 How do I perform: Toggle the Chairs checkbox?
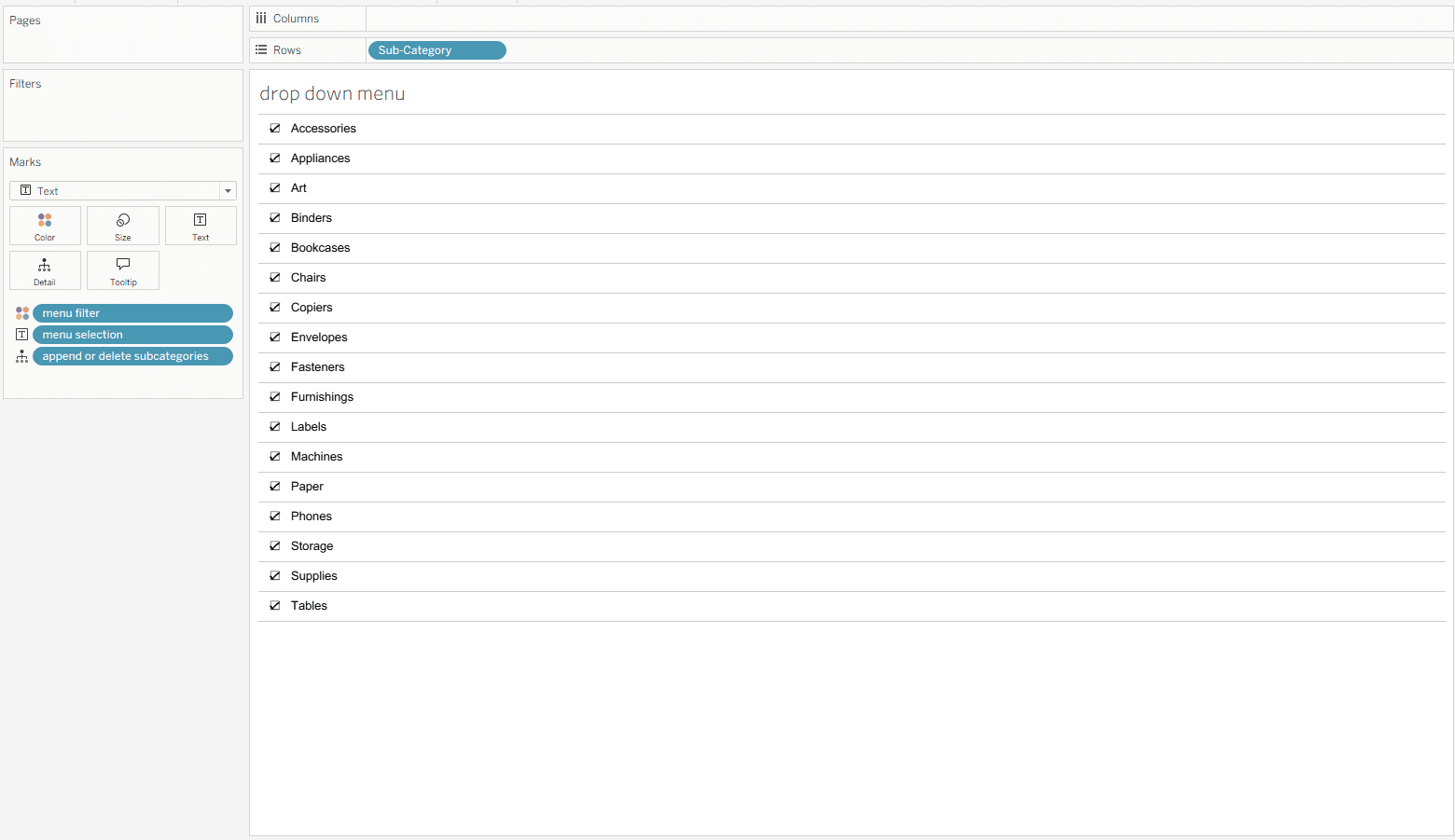click(x=275, y=278)
